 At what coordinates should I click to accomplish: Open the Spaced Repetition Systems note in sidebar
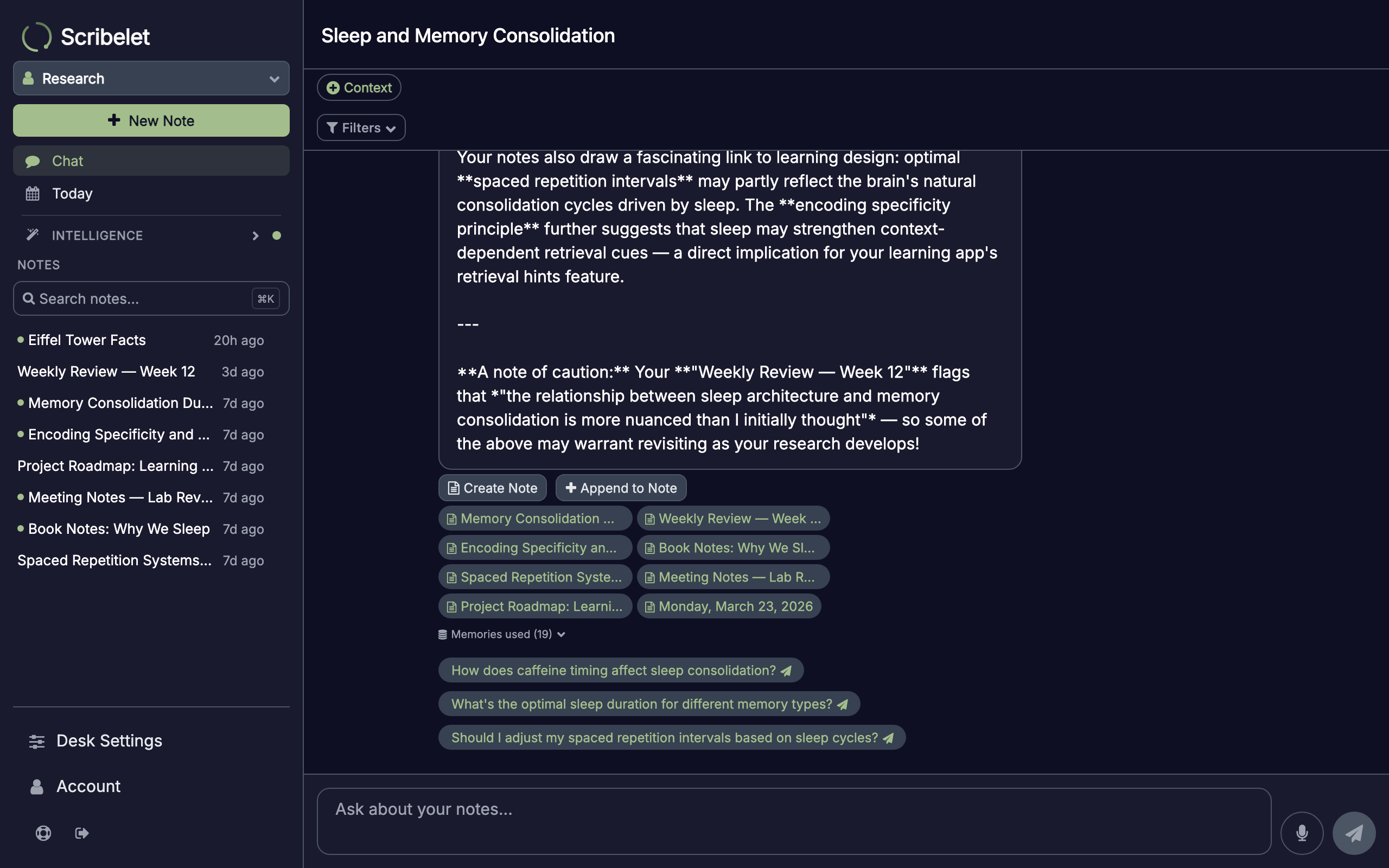141,561
